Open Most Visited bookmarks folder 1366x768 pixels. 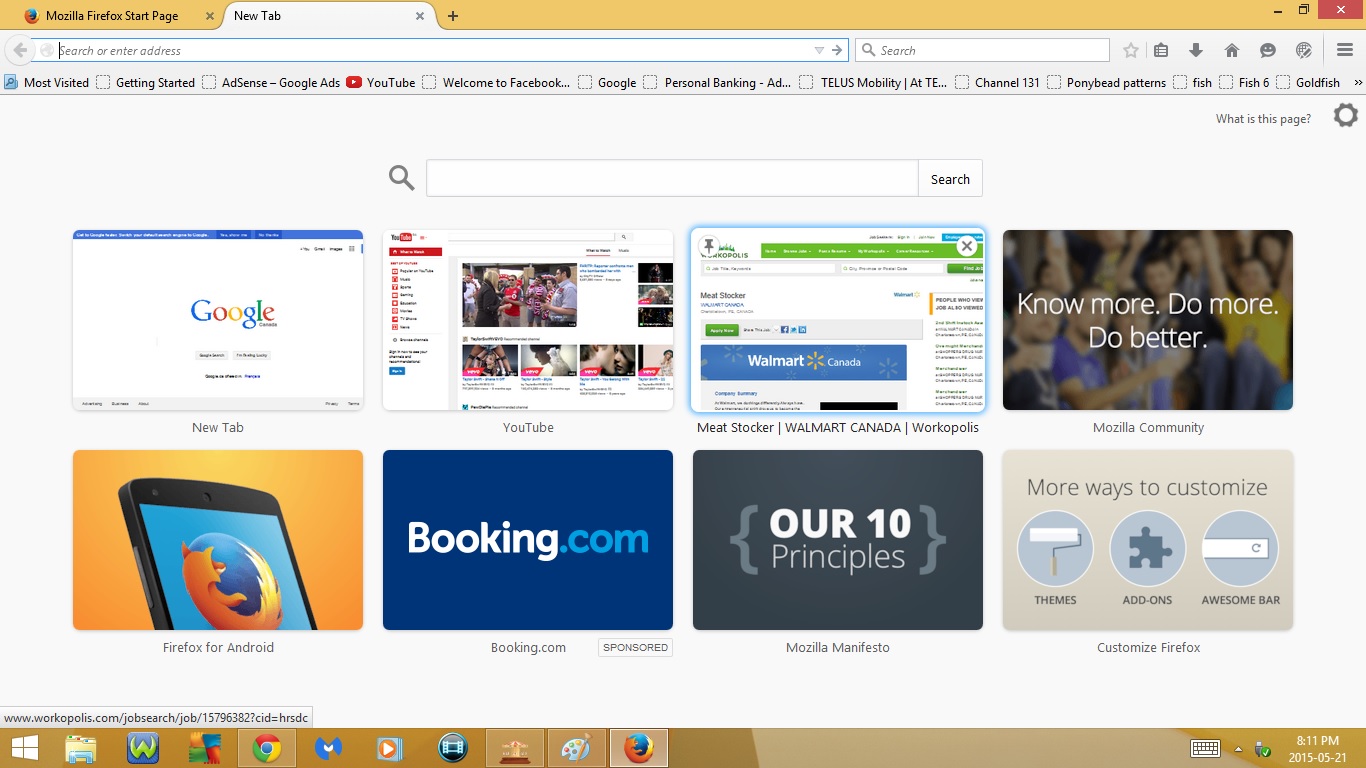point(46,83)
